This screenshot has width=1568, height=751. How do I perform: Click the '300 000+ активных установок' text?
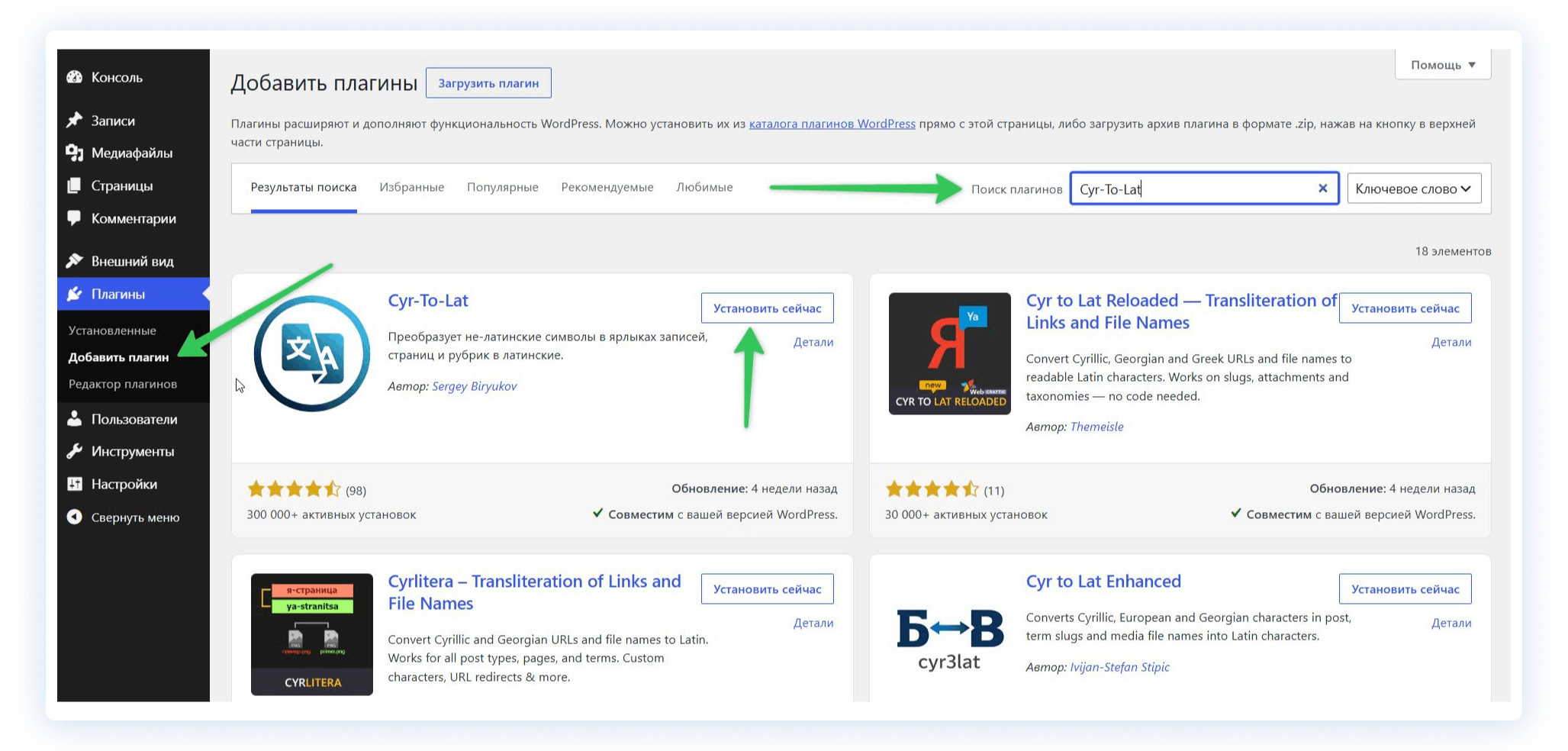point(331,514)
